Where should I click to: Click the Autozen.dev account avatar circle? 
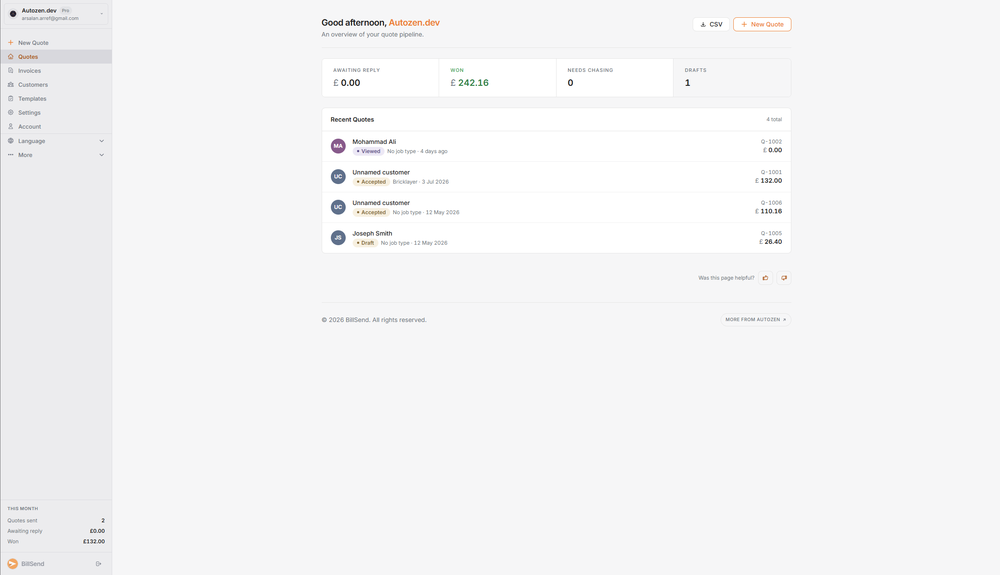coord(13,13)
